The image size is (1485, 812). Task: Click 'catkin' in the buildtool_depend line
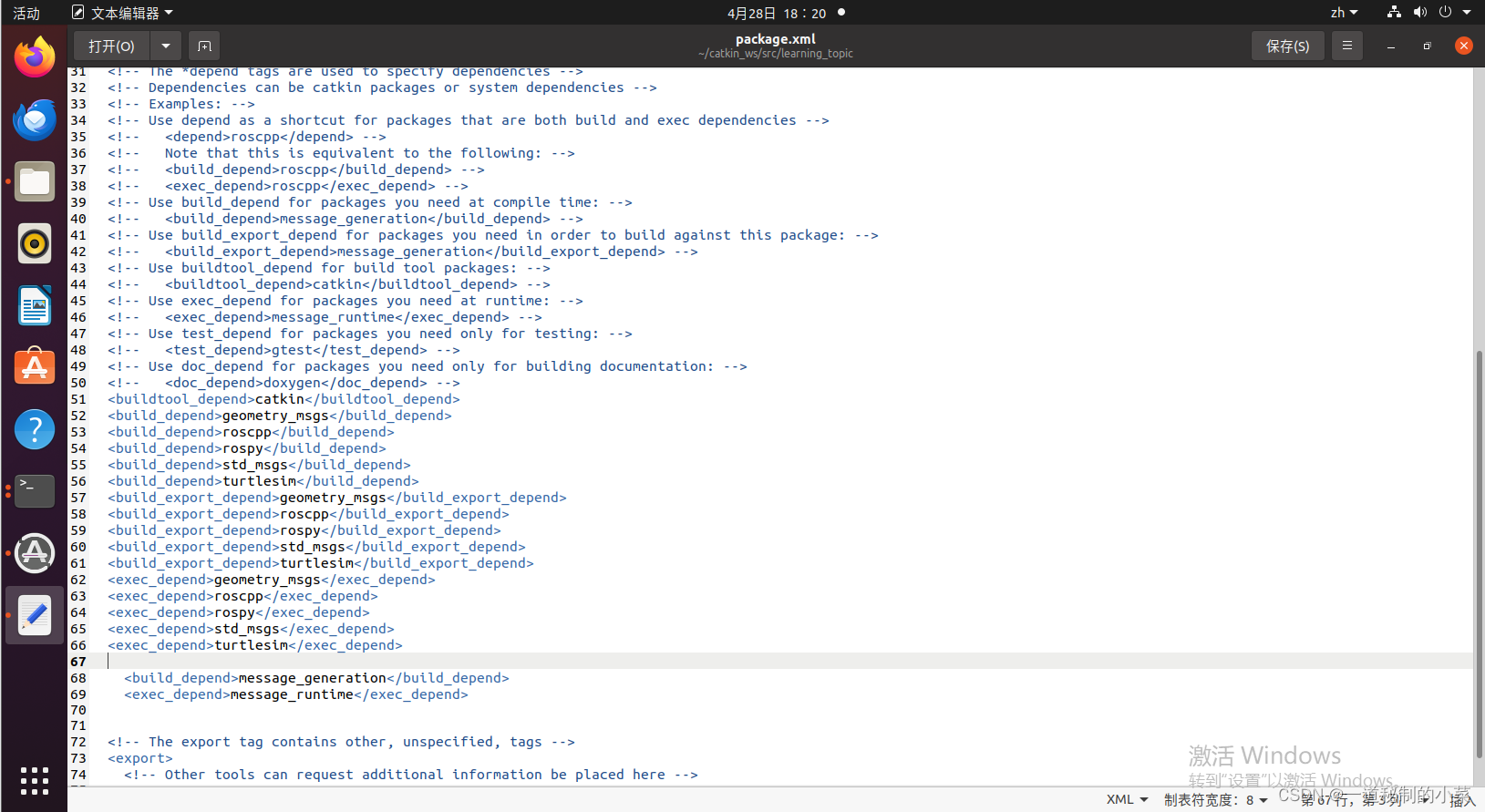[x=280, y=399]
